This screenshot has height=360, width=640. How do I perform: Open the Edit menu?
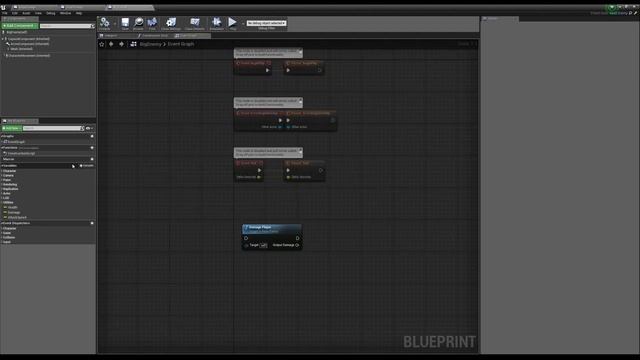[x=15, y=13]
